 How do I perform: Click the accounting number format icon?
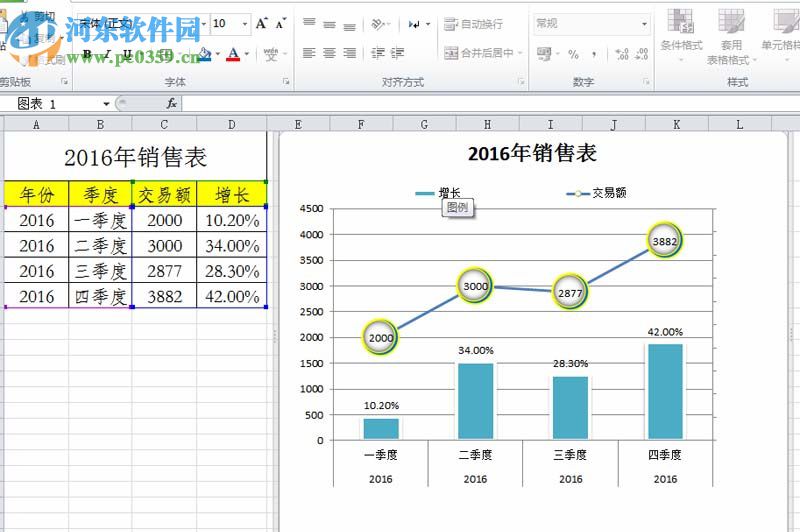tap(544, 54)
